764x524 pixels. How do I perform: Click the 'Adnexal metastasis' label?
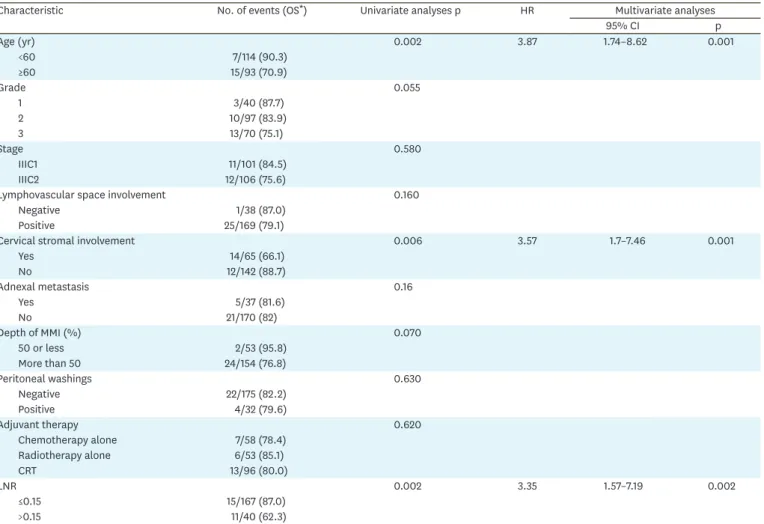coord(44,287)
